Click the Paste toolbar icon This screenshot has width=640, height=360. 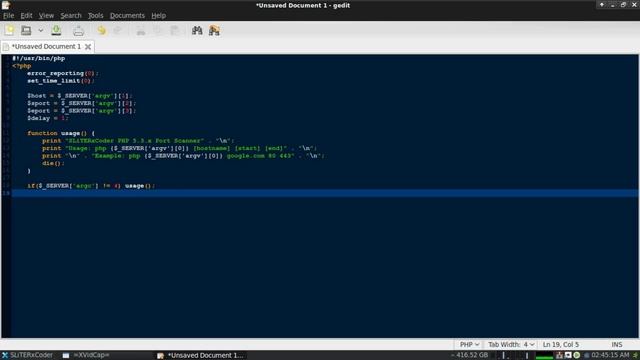pyautogui.click(x=174, y=31)
